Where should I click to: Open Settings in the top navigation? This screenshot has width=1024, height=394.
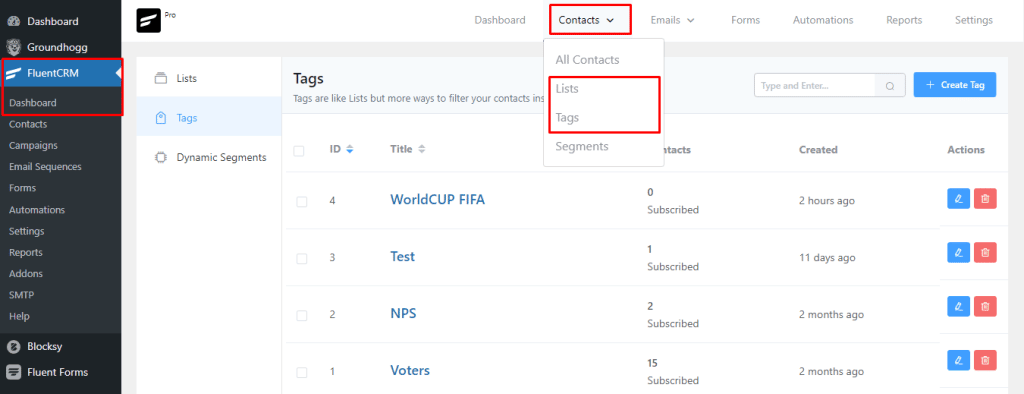pyautogui.click(x=974, y=20)
